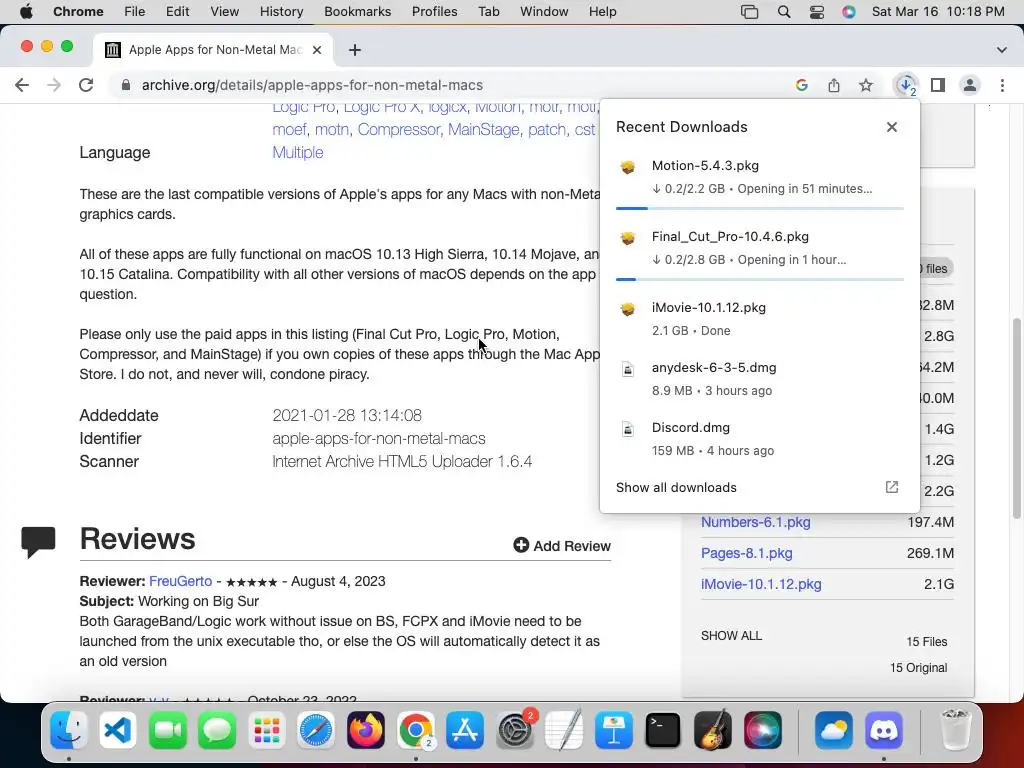Click Show all downloads
This screenshot has height=768, width=1024.
pos(676,487)
